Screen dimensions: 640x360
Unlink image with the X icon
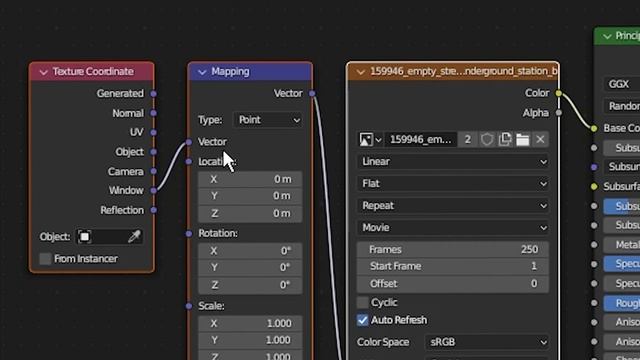[540, 140]
